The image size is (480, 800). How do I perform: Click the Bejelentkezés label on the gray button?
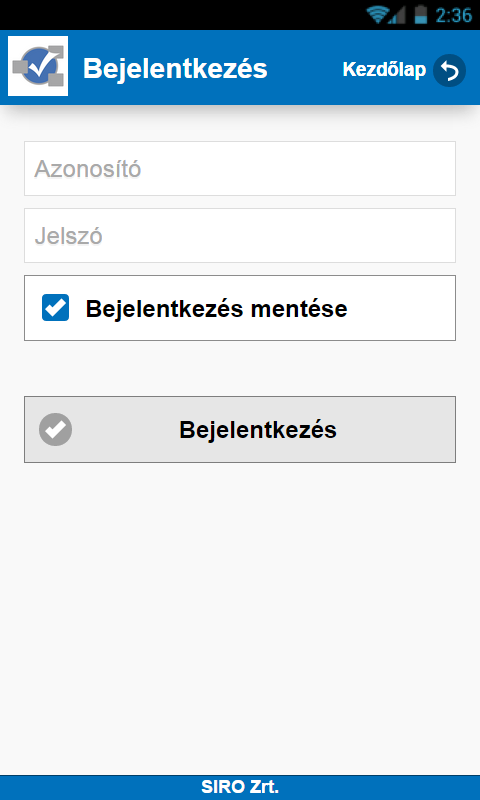(258, 430)
